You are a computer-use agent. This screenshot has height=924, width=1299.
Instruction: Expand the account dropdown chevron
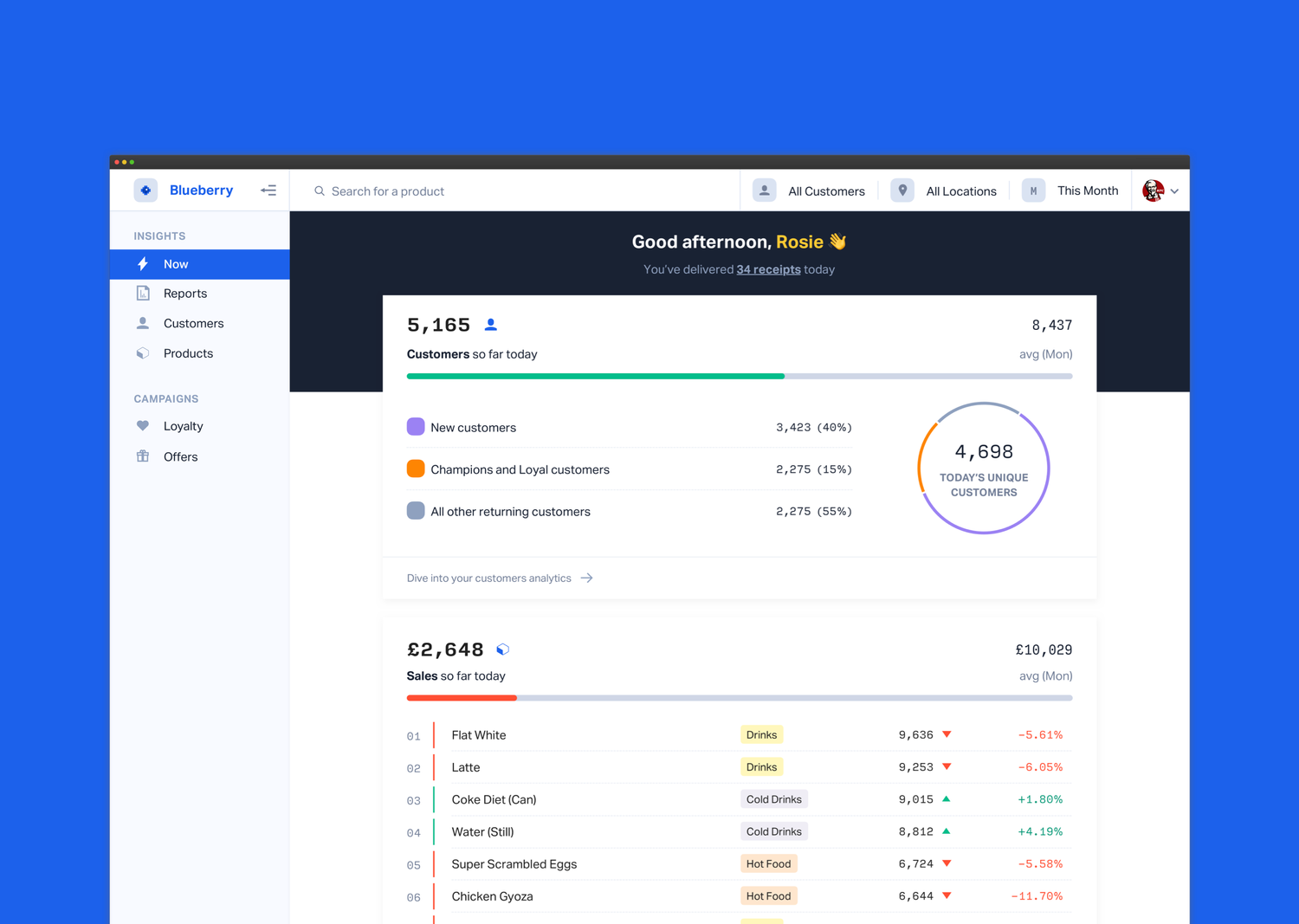[1174, 191]
